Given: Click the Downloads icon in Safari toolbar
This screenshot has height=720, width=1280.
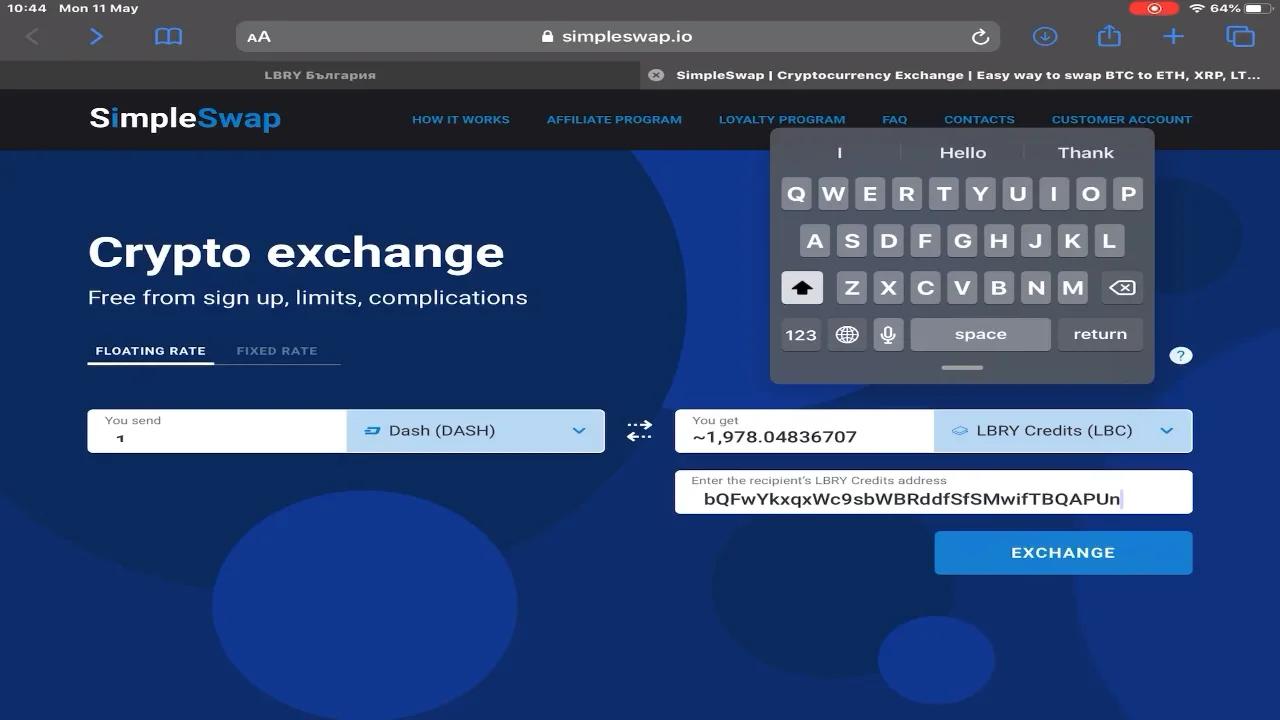Looking at the screenshot, I should coord(1044,36).
